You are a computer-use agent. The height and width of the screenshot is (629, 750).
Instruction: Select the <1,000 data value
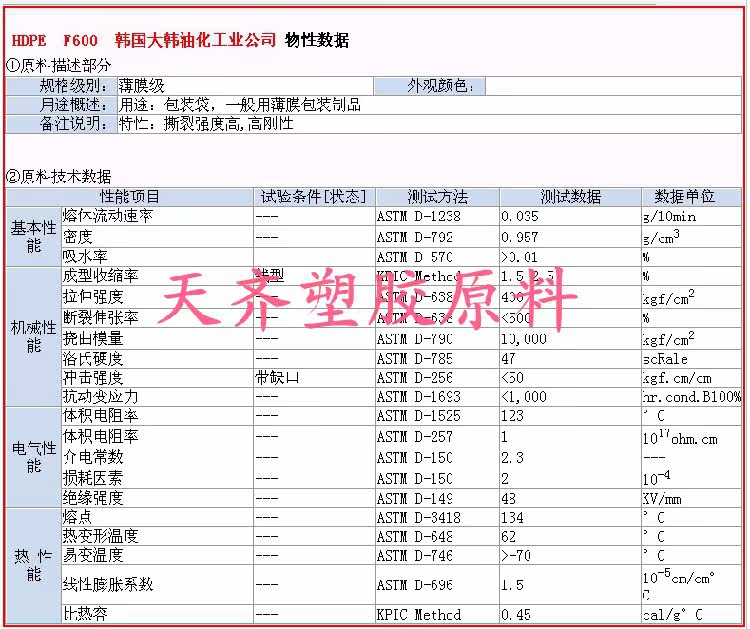pos(524,397)
